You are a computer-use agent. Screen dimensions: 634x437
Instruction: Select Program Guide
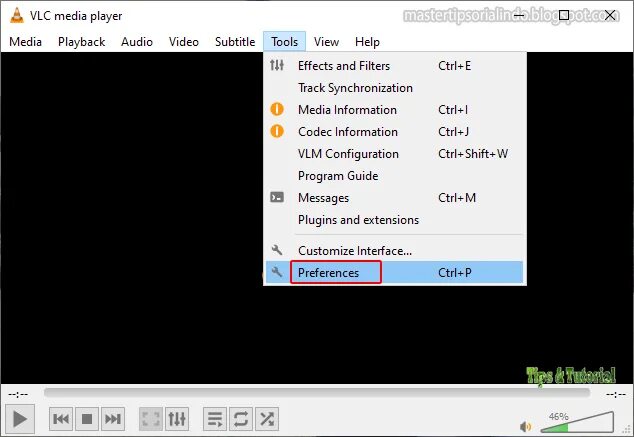coord(395,176)
